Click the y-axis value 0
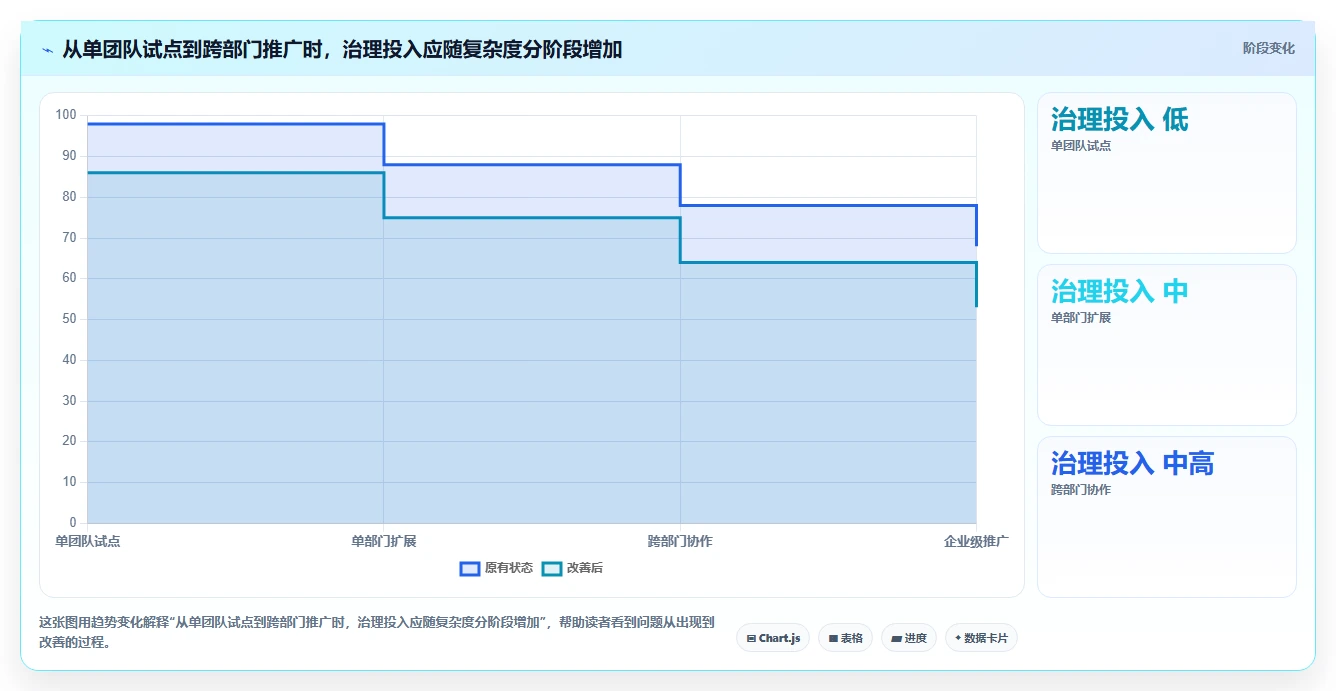Image resolution: width=1336 pixels, height=691 pixels. click(x=72, y=523)
